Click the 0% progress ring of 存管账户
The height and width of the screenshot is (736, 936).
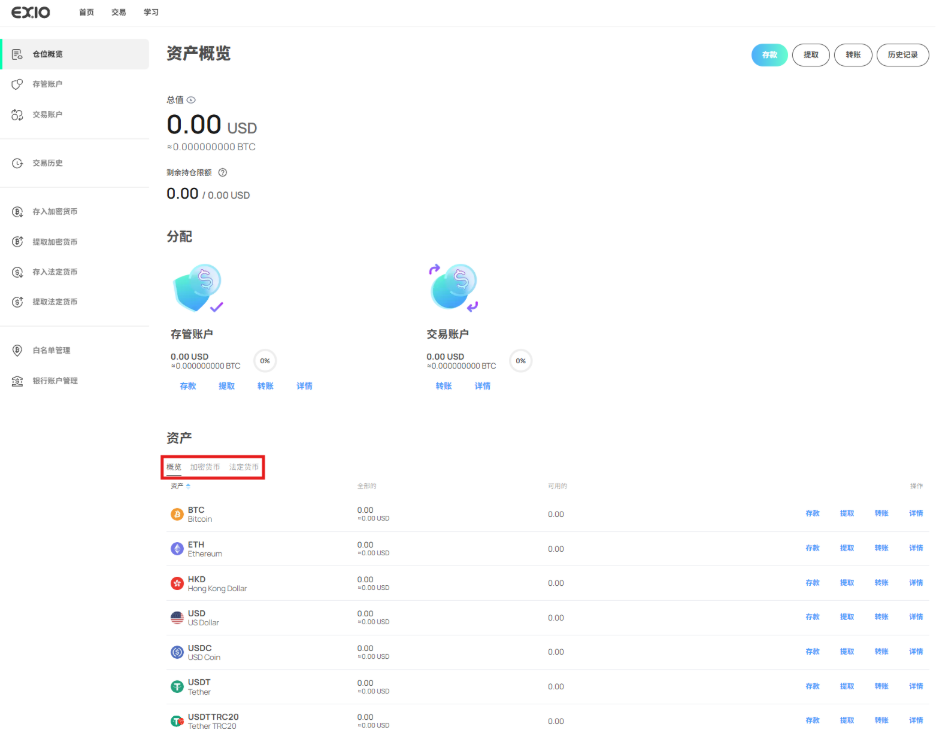266,361
